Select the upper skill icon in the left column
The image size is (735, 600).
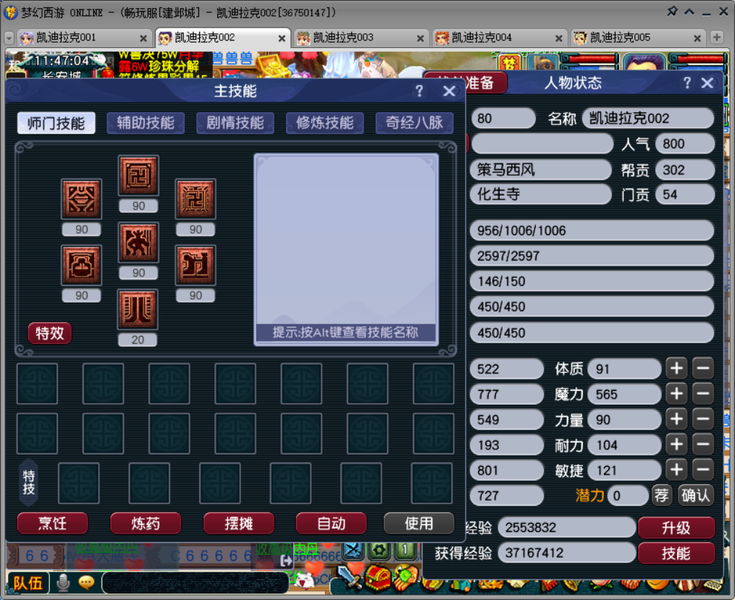tap(82, 199)
